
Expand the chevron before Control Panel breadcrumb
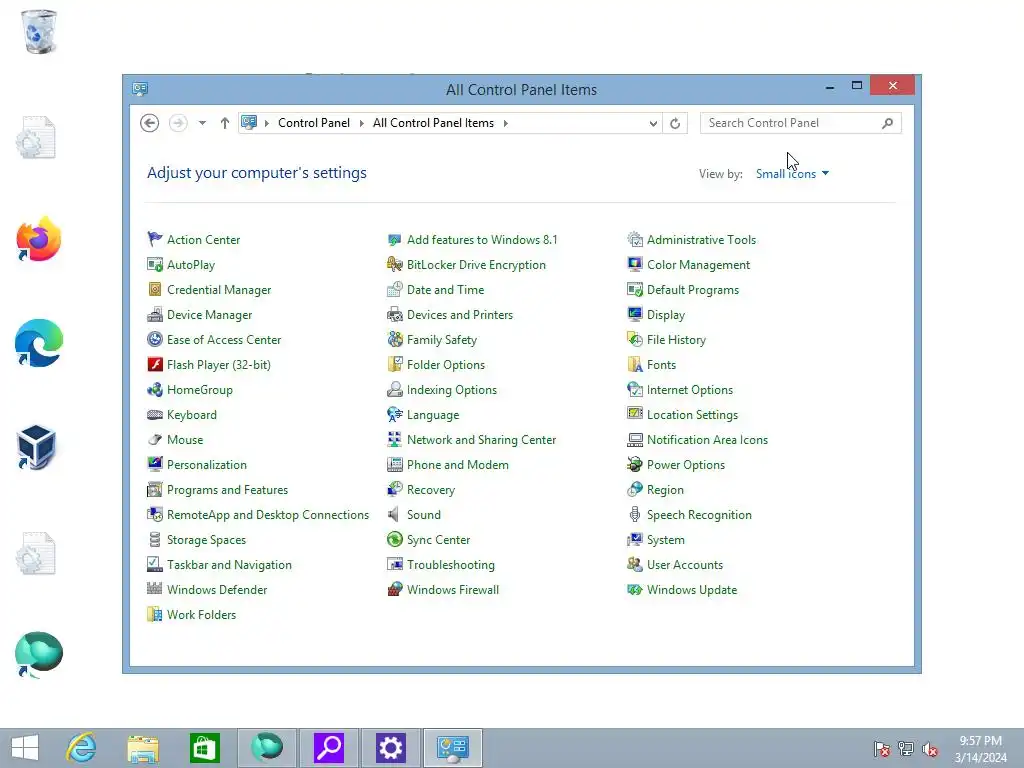pyautogui.click(x=266, y=123)
